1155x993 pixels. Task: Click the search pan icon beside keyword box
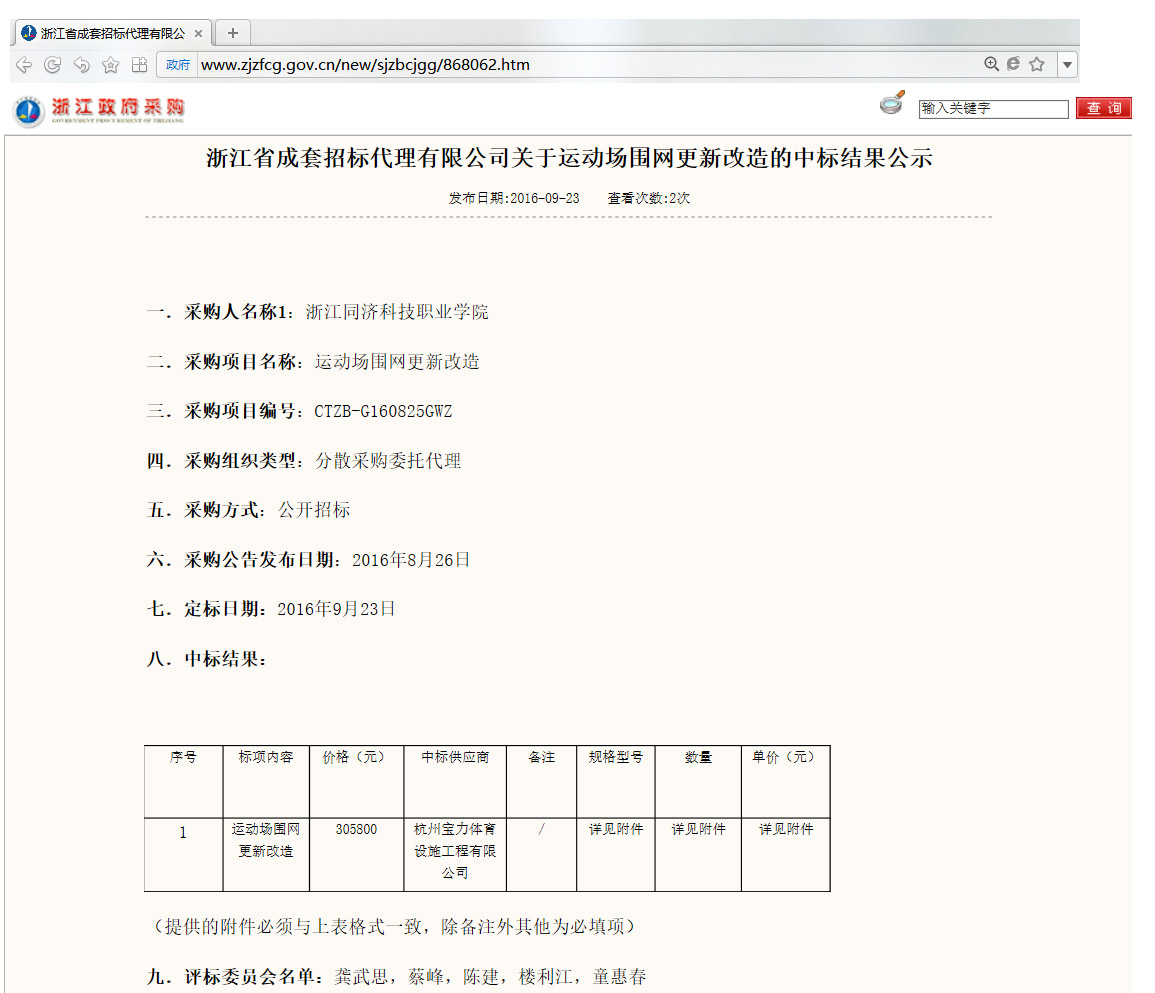(x=892, y=103)
